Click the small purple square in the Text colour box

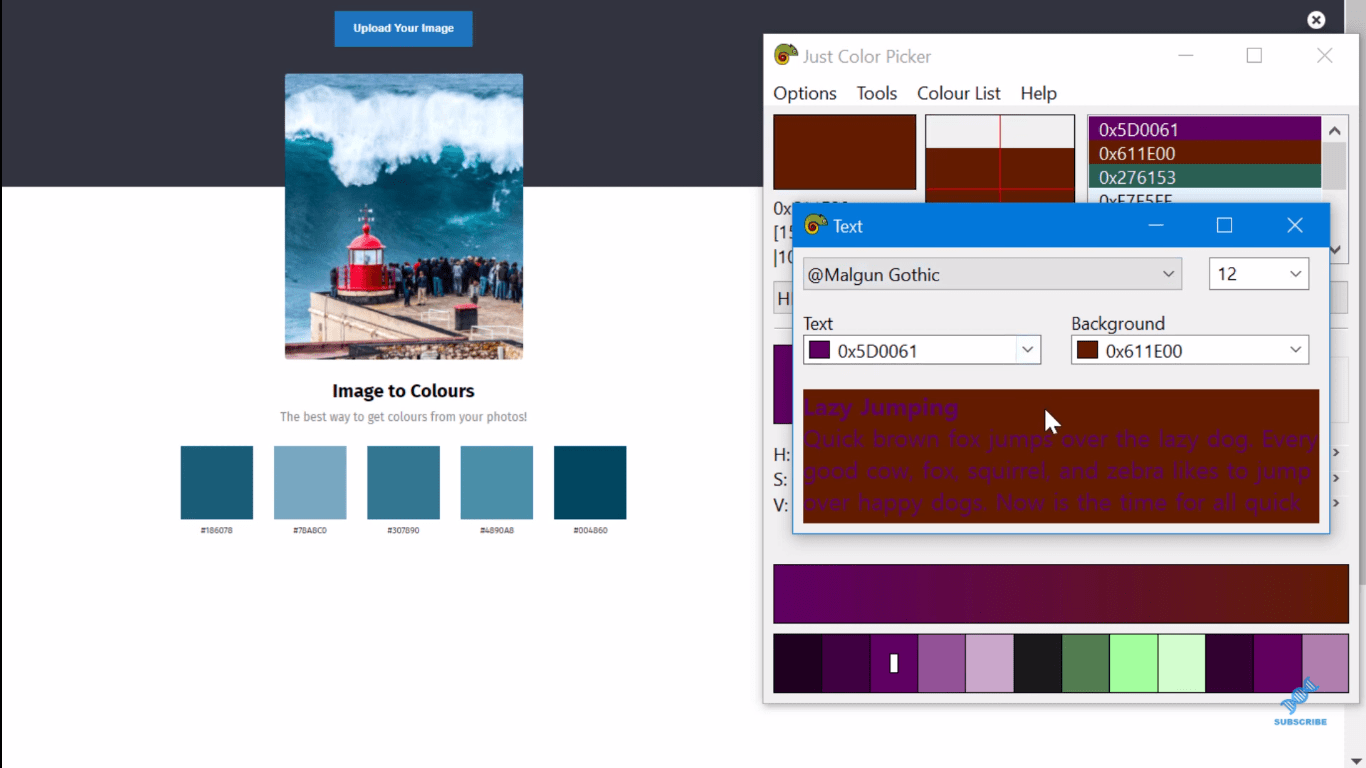pyautogui.click(x=820, y=350)
